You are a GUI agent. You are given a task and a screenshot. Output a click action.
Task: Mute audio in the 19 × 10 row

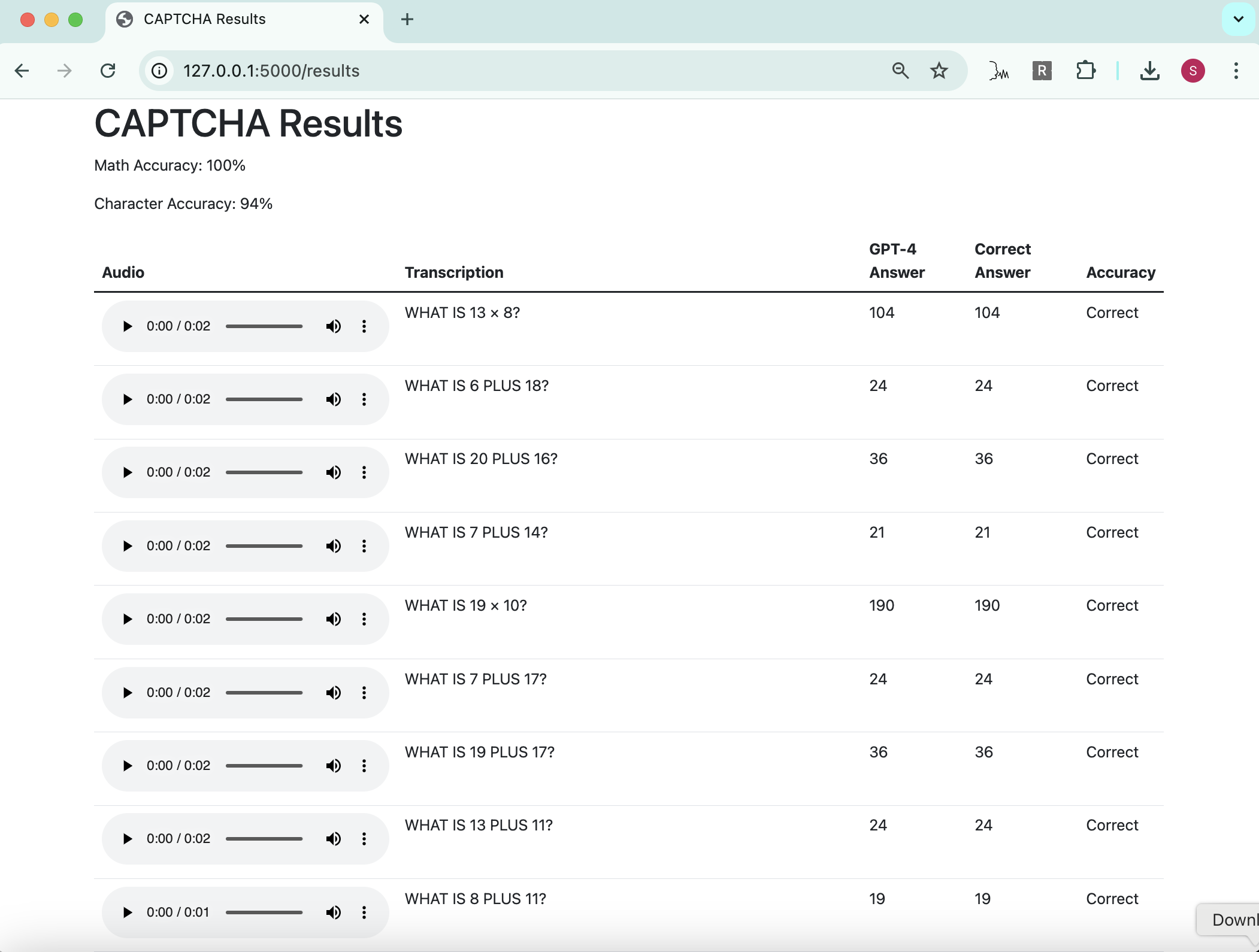(334, 619)
